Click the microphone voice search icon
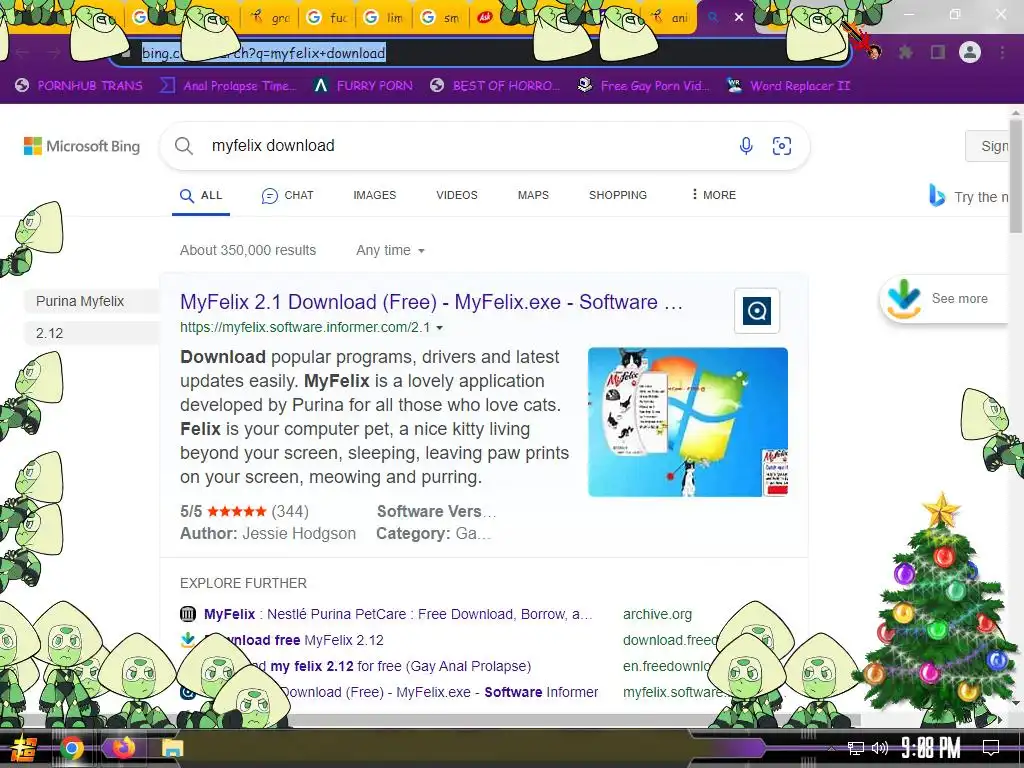This screenshot has height=768, width=1024. point(746,146)
